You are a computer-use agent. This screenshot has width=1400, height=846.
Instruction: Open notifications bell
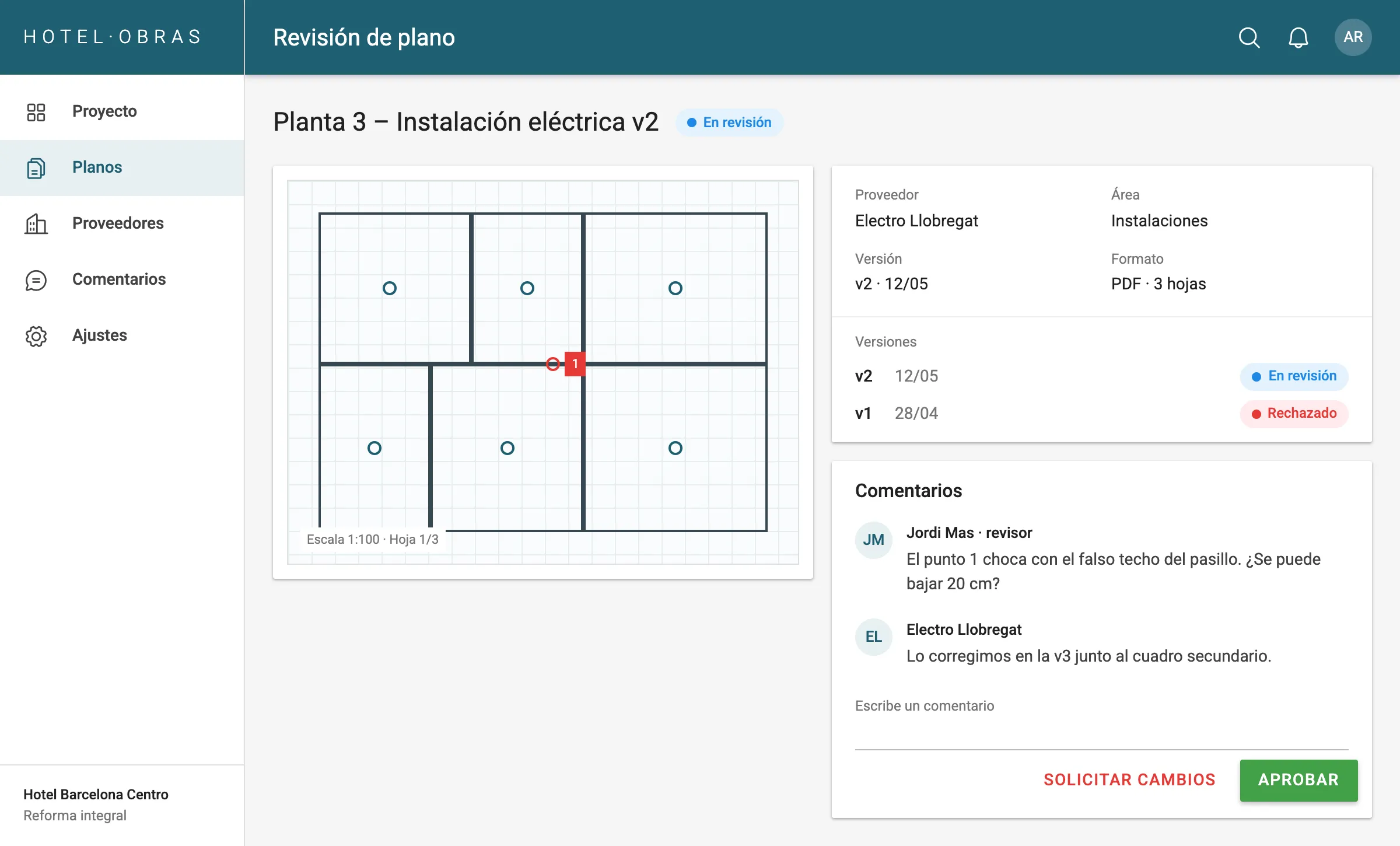point(1298,37)
